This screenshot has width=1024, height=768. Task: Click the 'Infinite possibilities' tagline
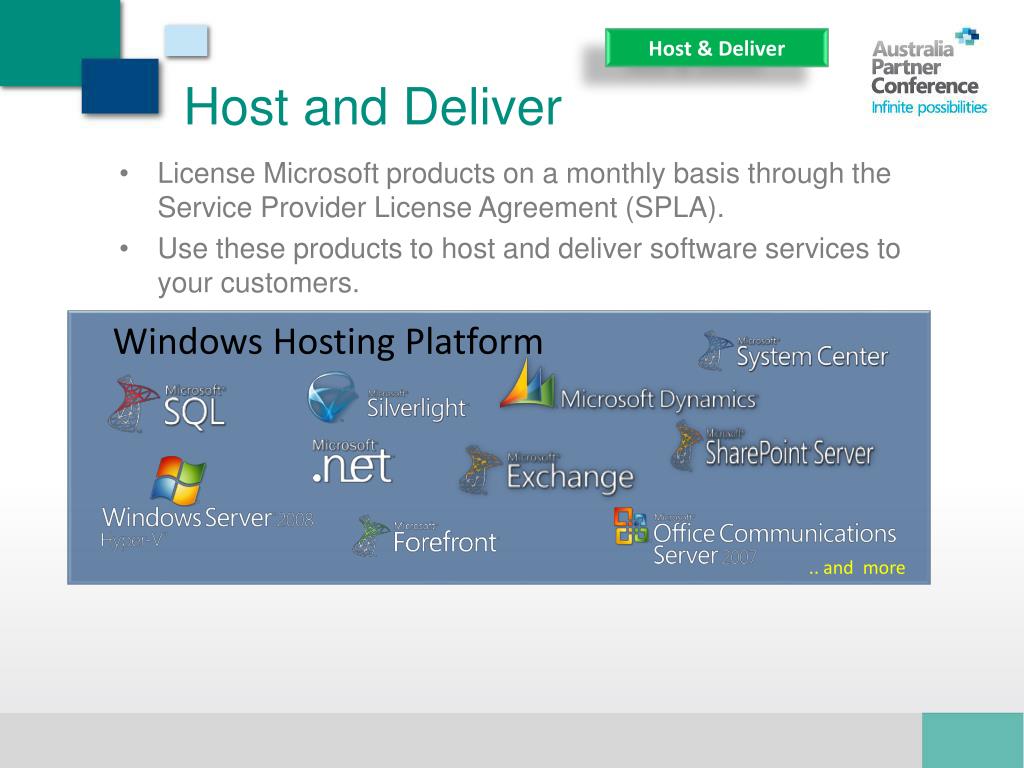tap(929, 107)
